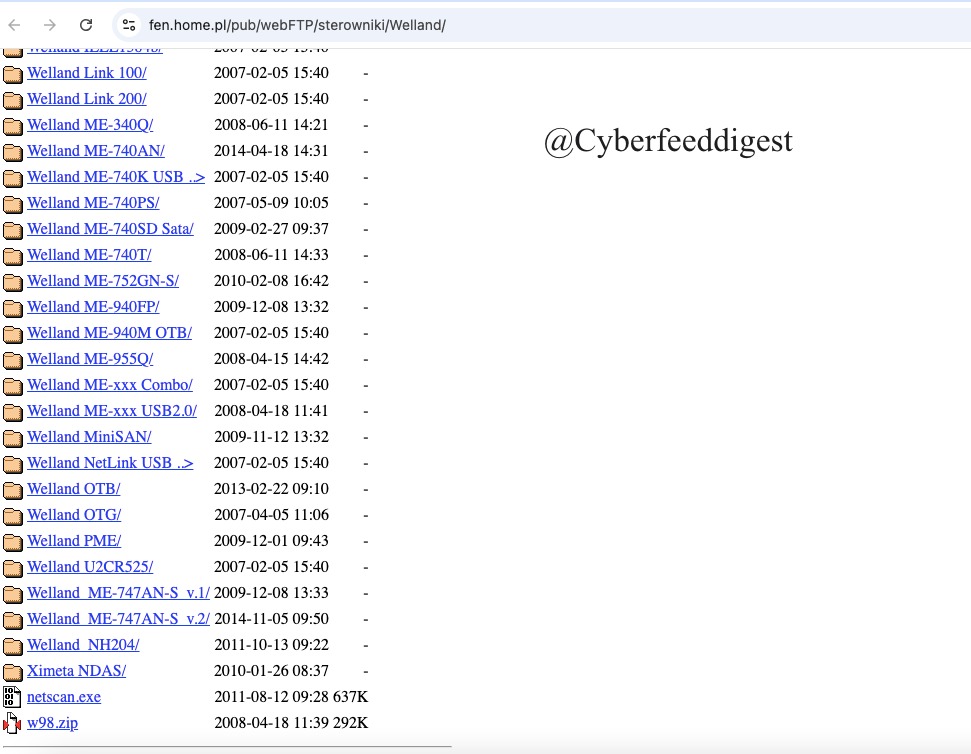Open Welland ME-940M OTB link
The width and height of the screenshot is (971, 754).
pos(110,332)
